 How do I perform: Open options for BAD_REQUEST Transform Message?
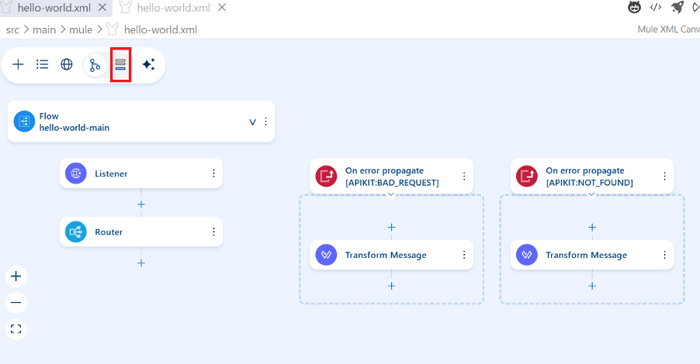click(464, 255)
